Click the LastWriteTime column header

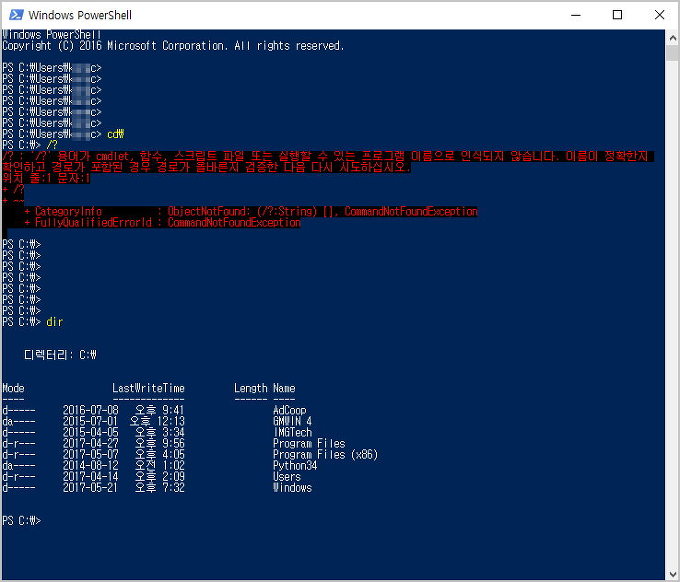pyautogui.click(x=148, y=388)
